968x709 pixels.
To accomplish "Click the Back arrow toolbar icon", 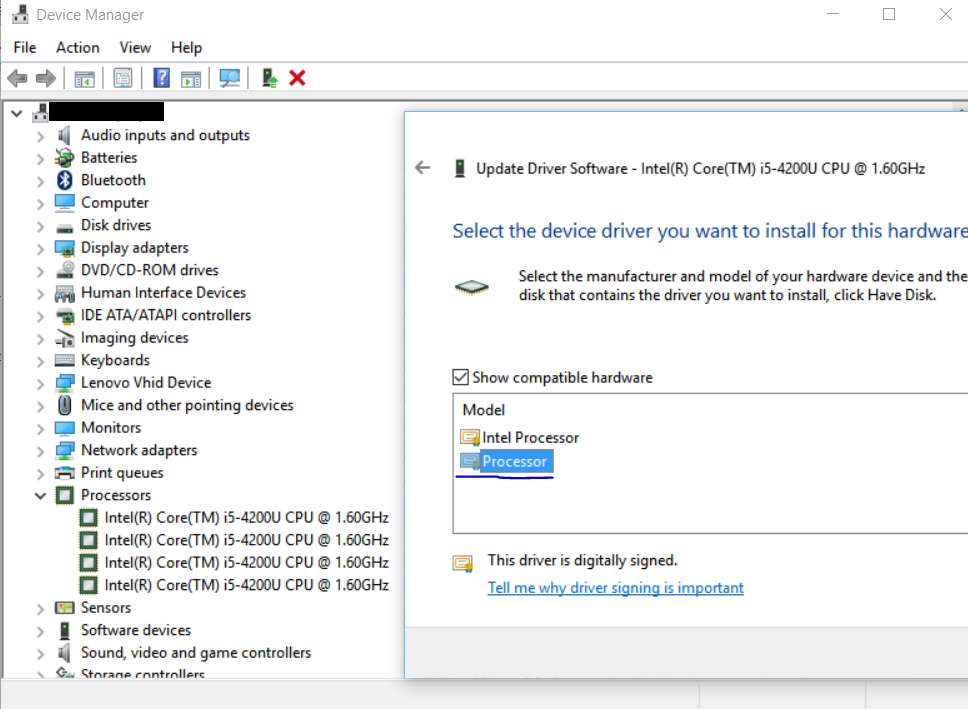I will pos(17,78).
